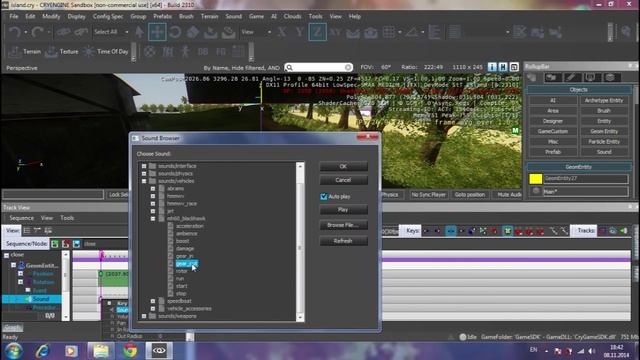Toggle the blue 'H' viewport icon
The width and height of the screenshot is (640, 360).
[503, 67]
